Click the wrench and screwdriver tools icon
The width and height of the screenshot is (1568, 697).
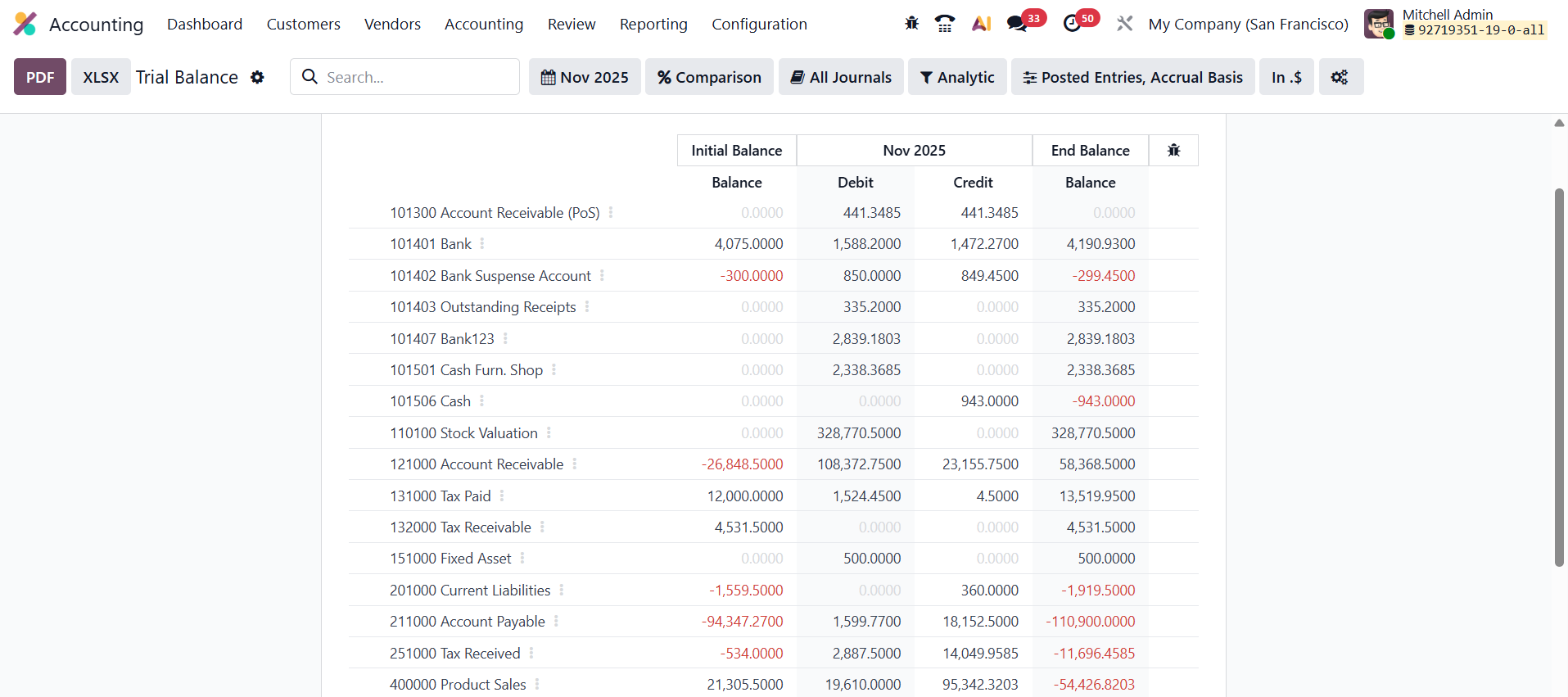[1125, 24]
